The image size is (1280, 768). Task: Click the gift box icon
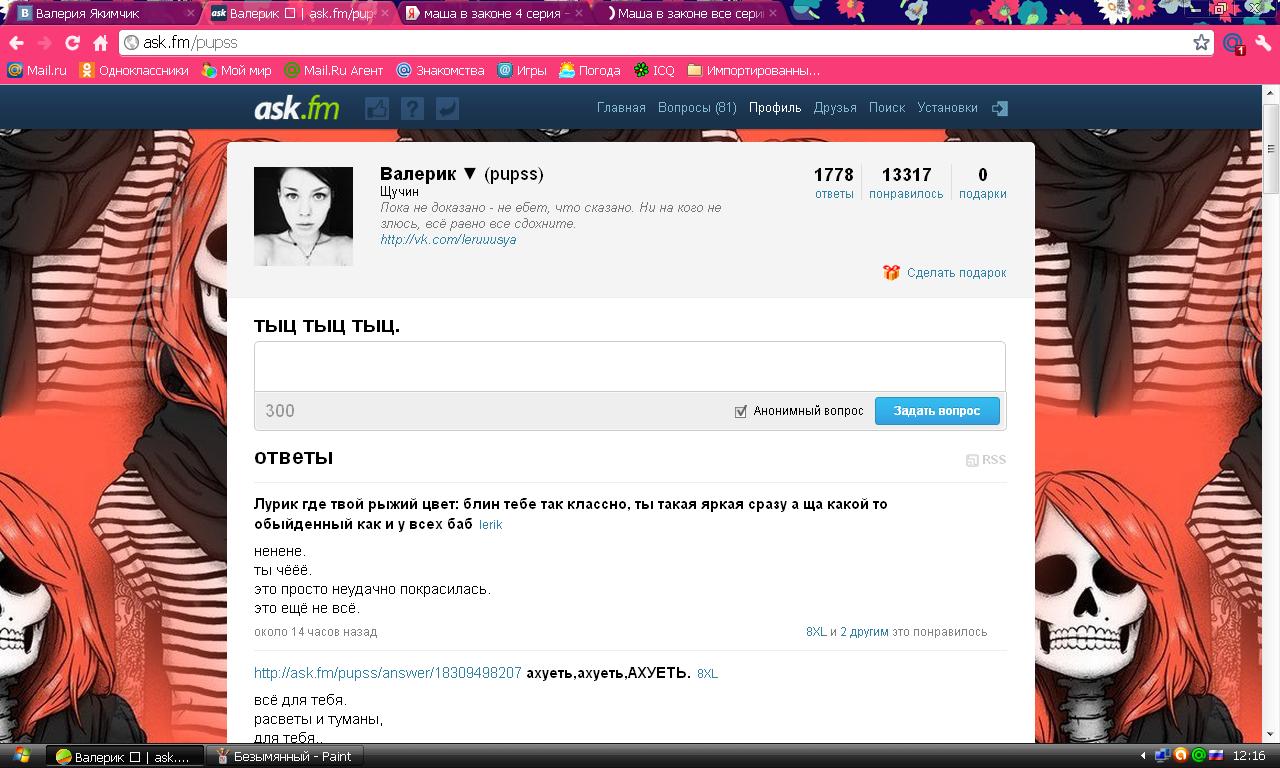891,272
